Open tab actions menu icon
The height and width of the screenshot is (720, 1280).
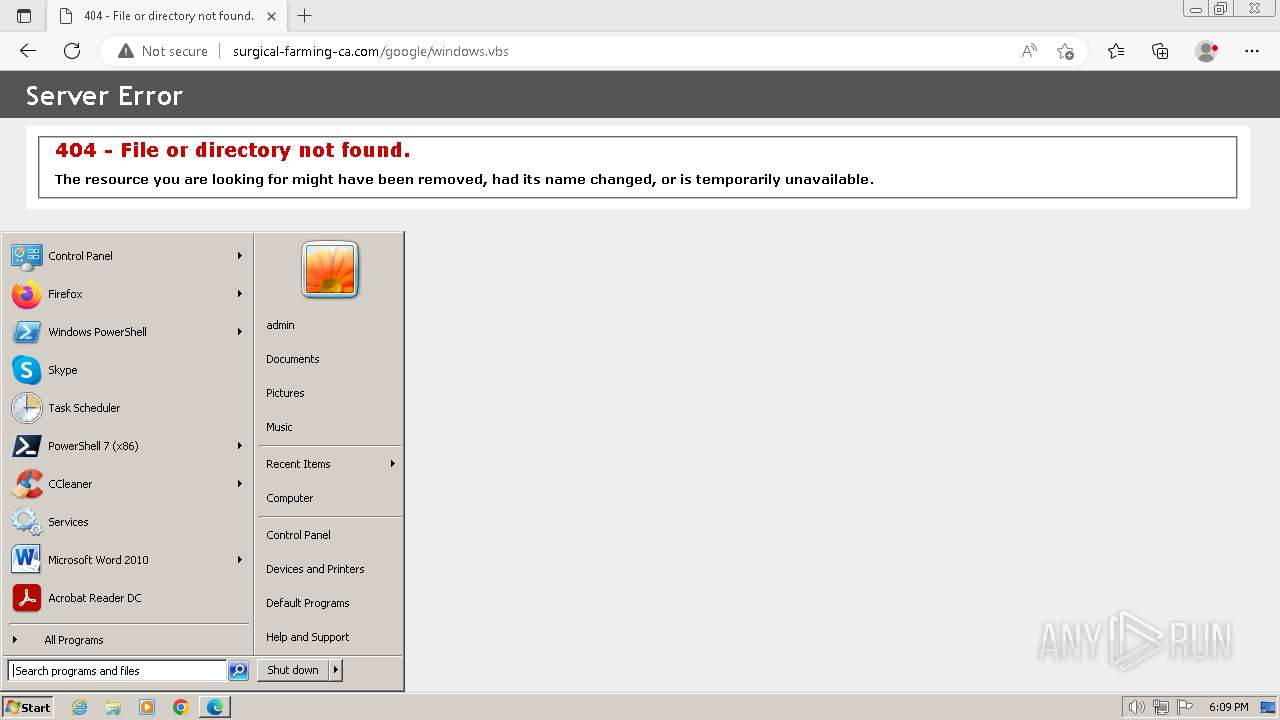pyautogui.click(x=24, y=16)
